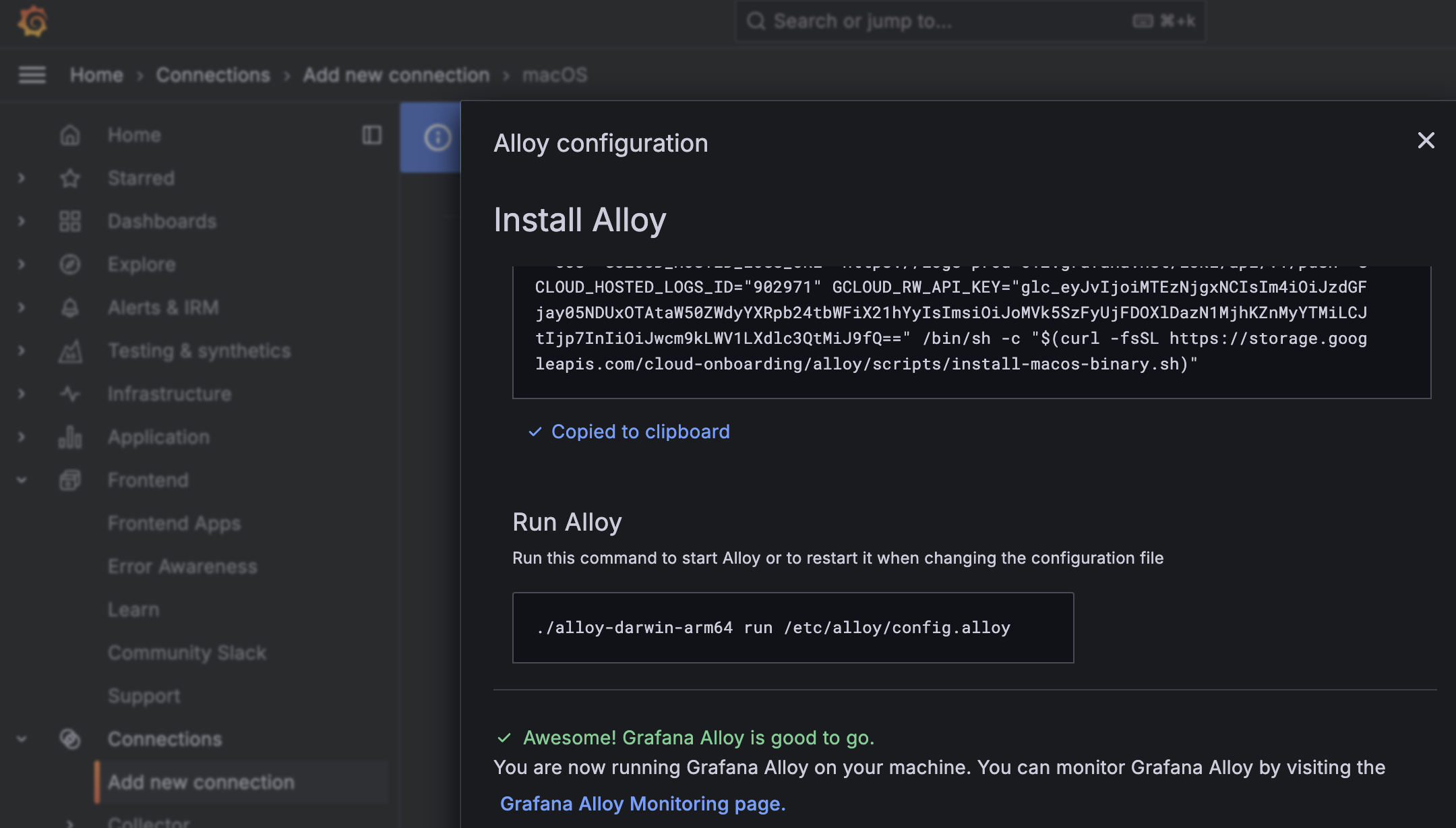Focus the Search or jump to field

coord(970,22)
